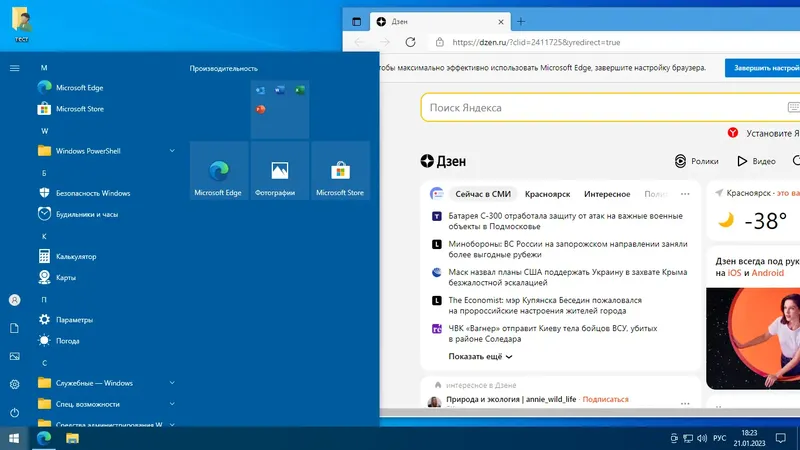
Task: Click the Edge back arrow
Action: [x=359, y=42]
